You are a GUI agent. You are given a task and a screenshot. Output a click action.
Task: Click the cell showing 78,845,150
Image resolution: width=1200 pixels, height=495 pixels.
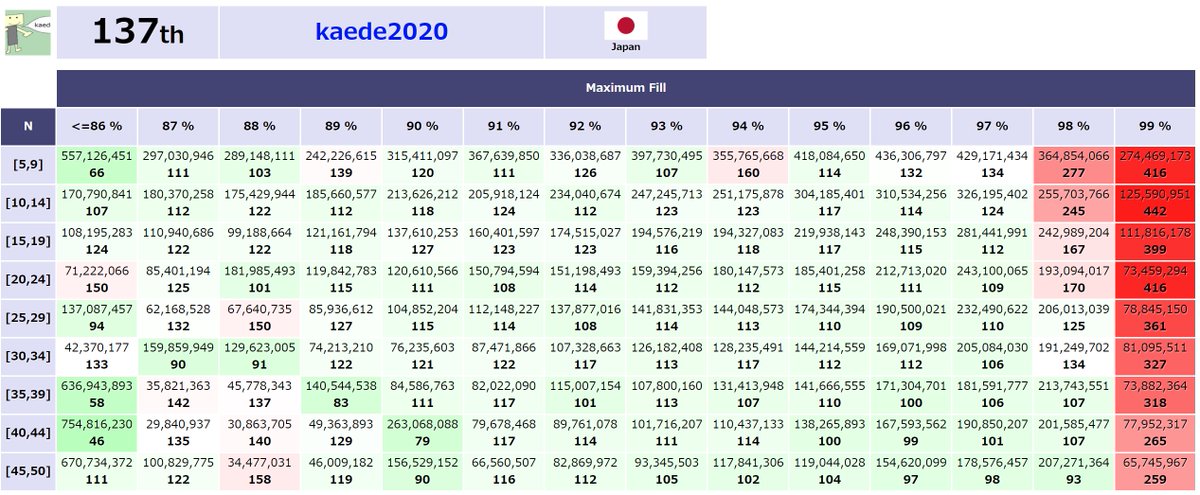[x=1155, y=316]
